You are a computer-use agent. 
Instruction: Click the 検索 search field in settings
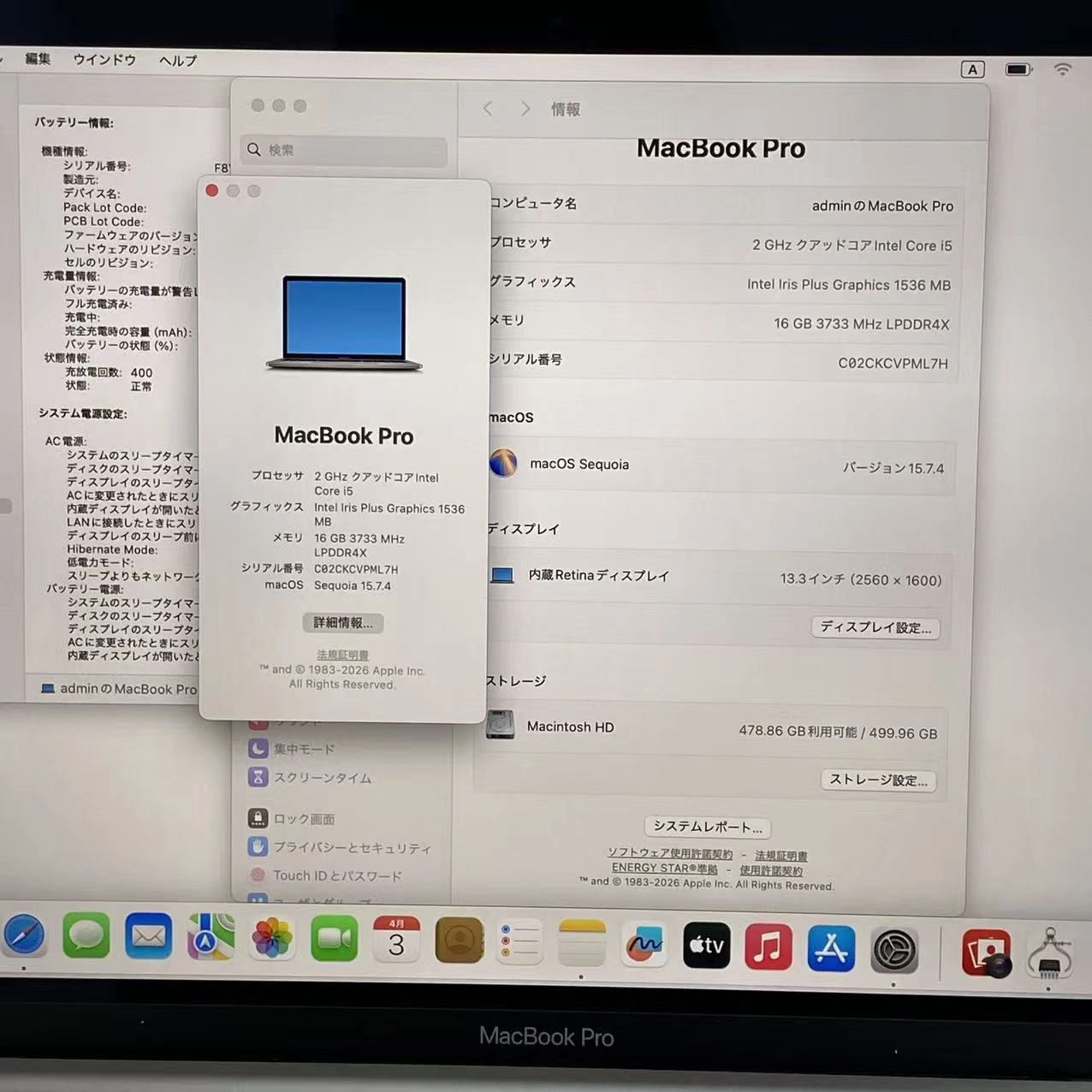342,150
